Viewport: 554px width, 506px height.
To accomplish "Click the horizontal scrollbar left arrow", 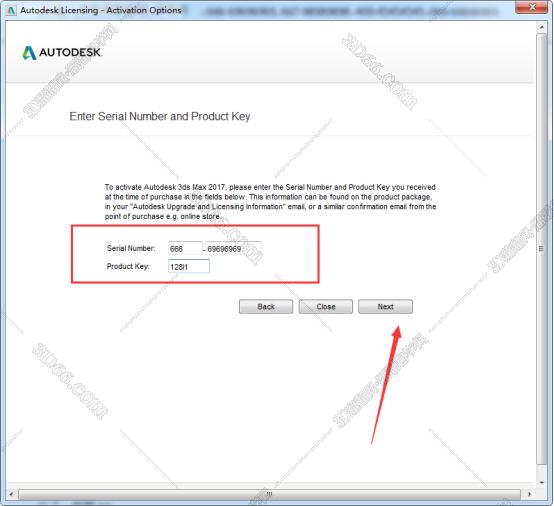I will tap(11, 494).
